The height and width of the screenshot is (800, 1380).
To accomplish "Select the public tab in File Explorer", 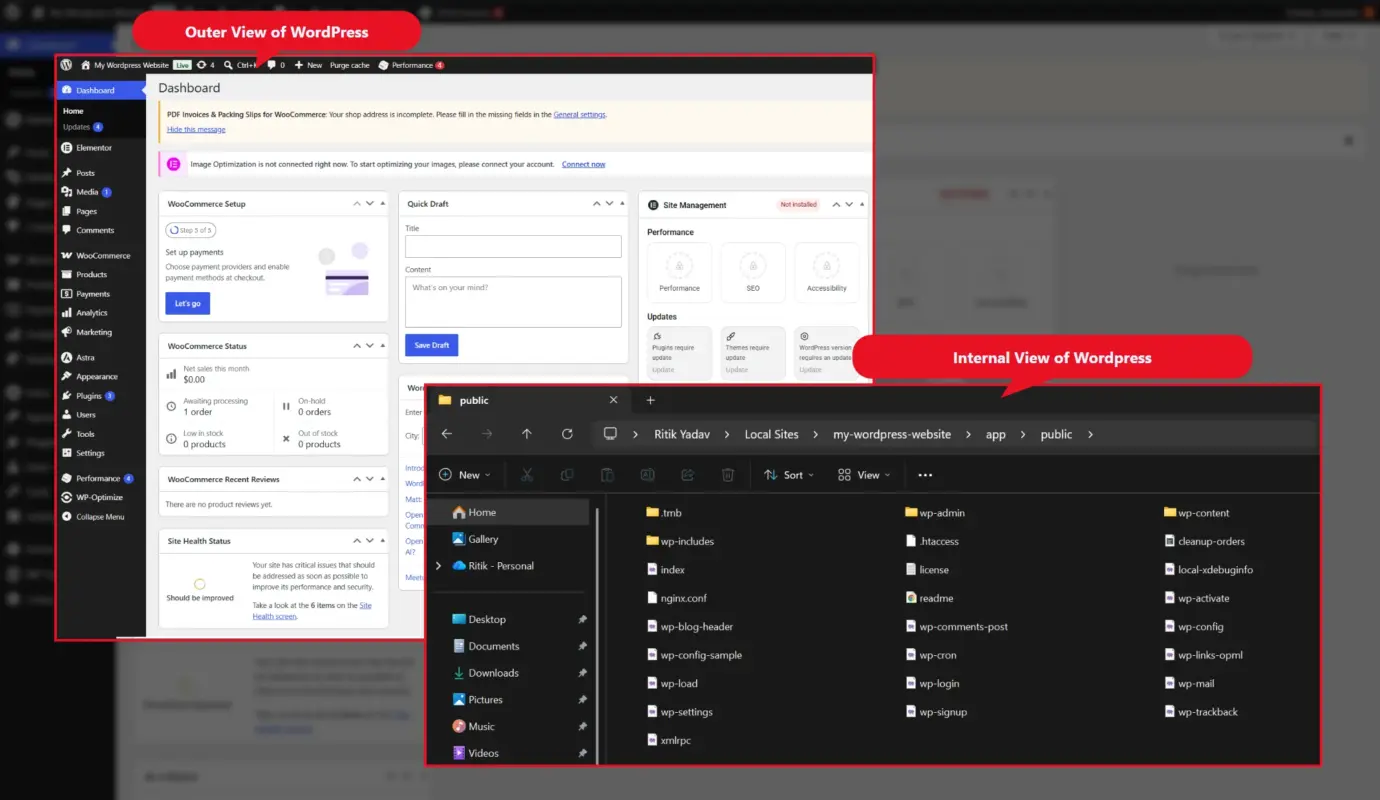I will (529, 400).
